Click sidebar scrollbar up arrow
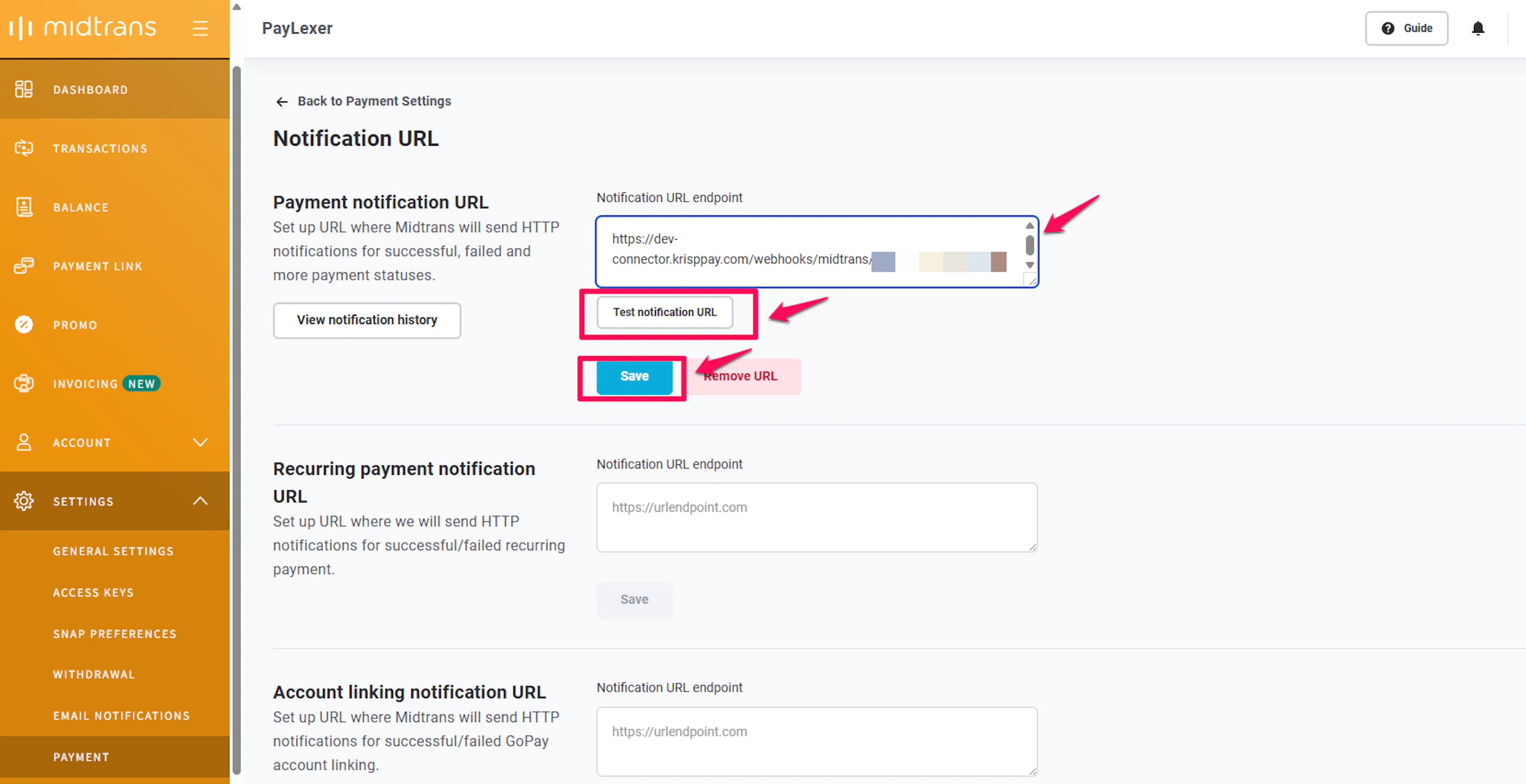The height and width of the screenshot is (784, 1526). pyautogui.click(x=236, y=6)
